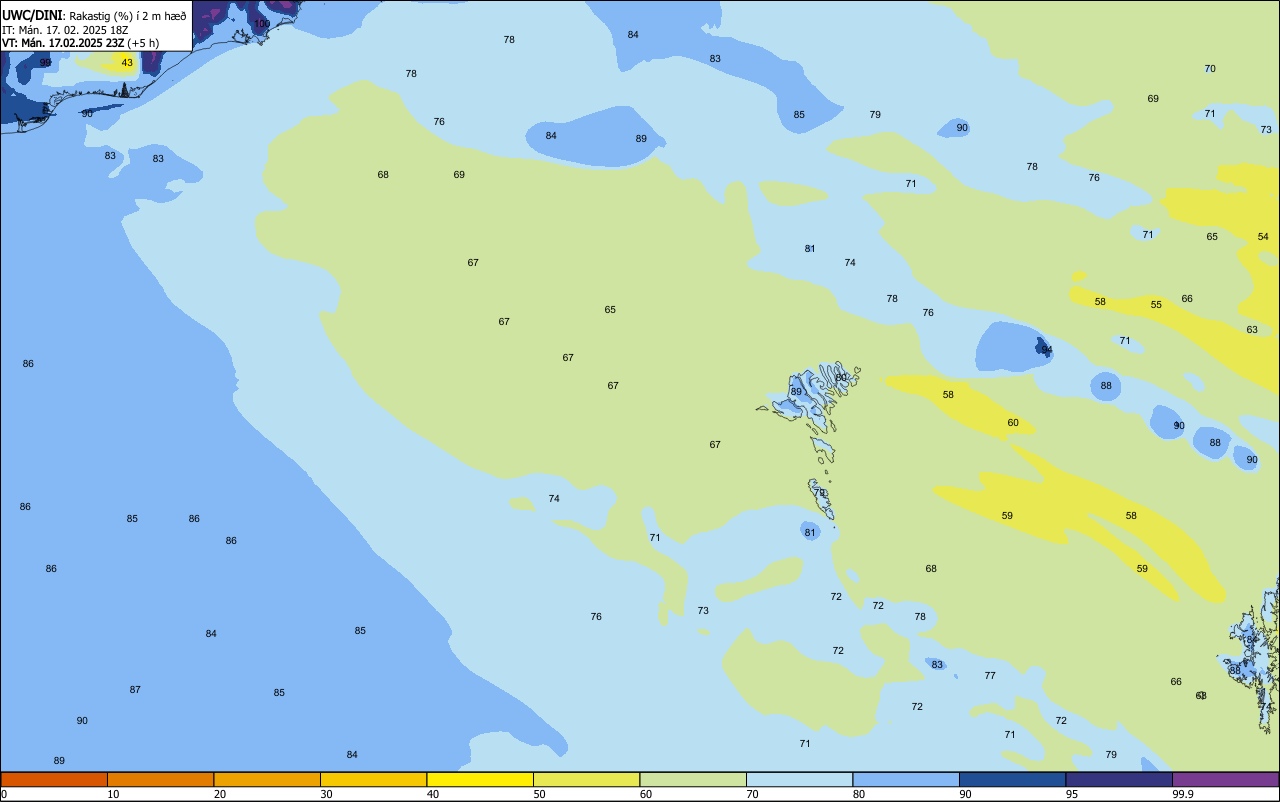
Task: Click the '60' value in the yellow band
Action: coord(1013,423)
